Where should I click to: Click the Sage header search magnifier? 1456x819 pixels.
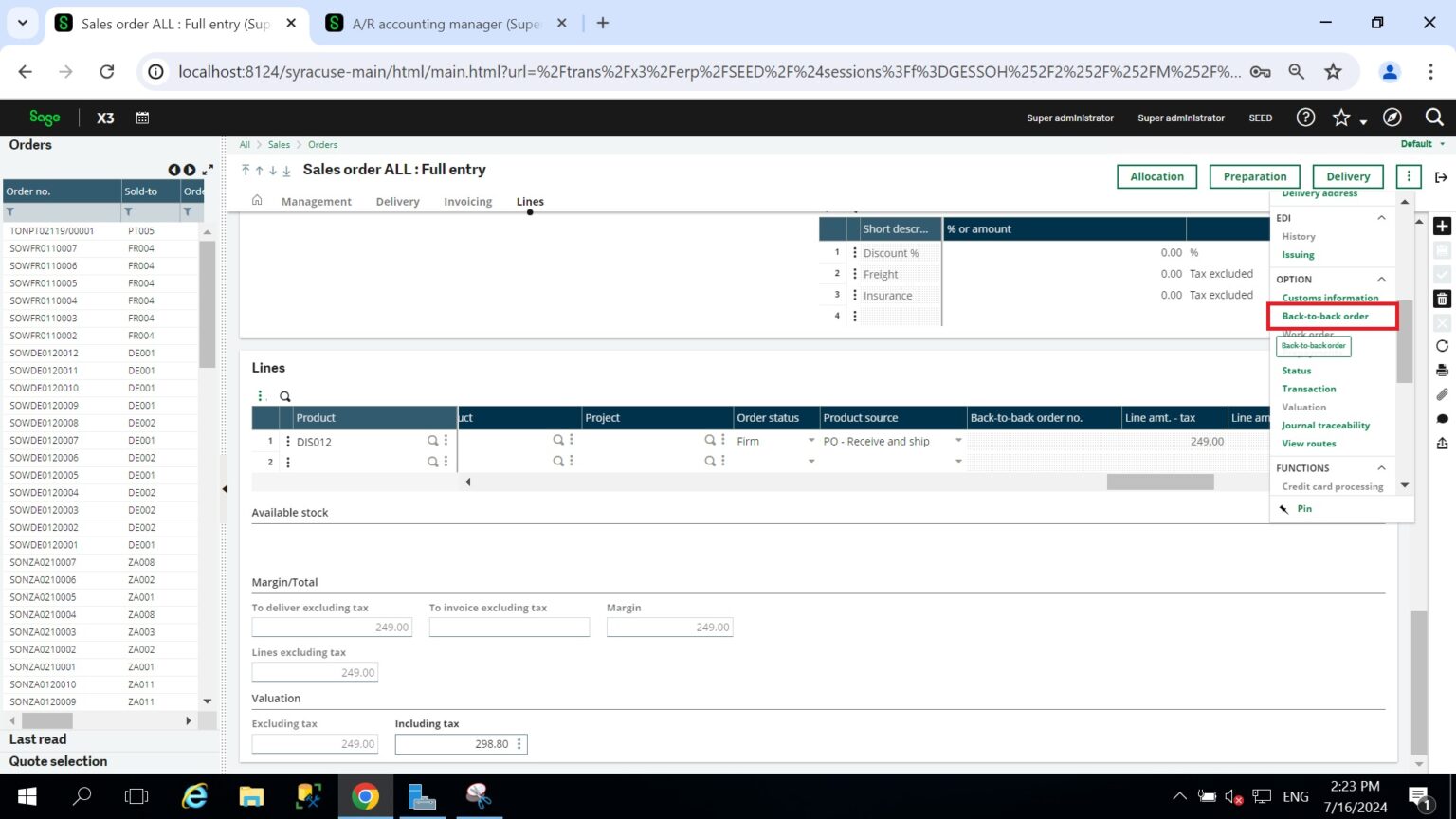(x=1434, y=118)
